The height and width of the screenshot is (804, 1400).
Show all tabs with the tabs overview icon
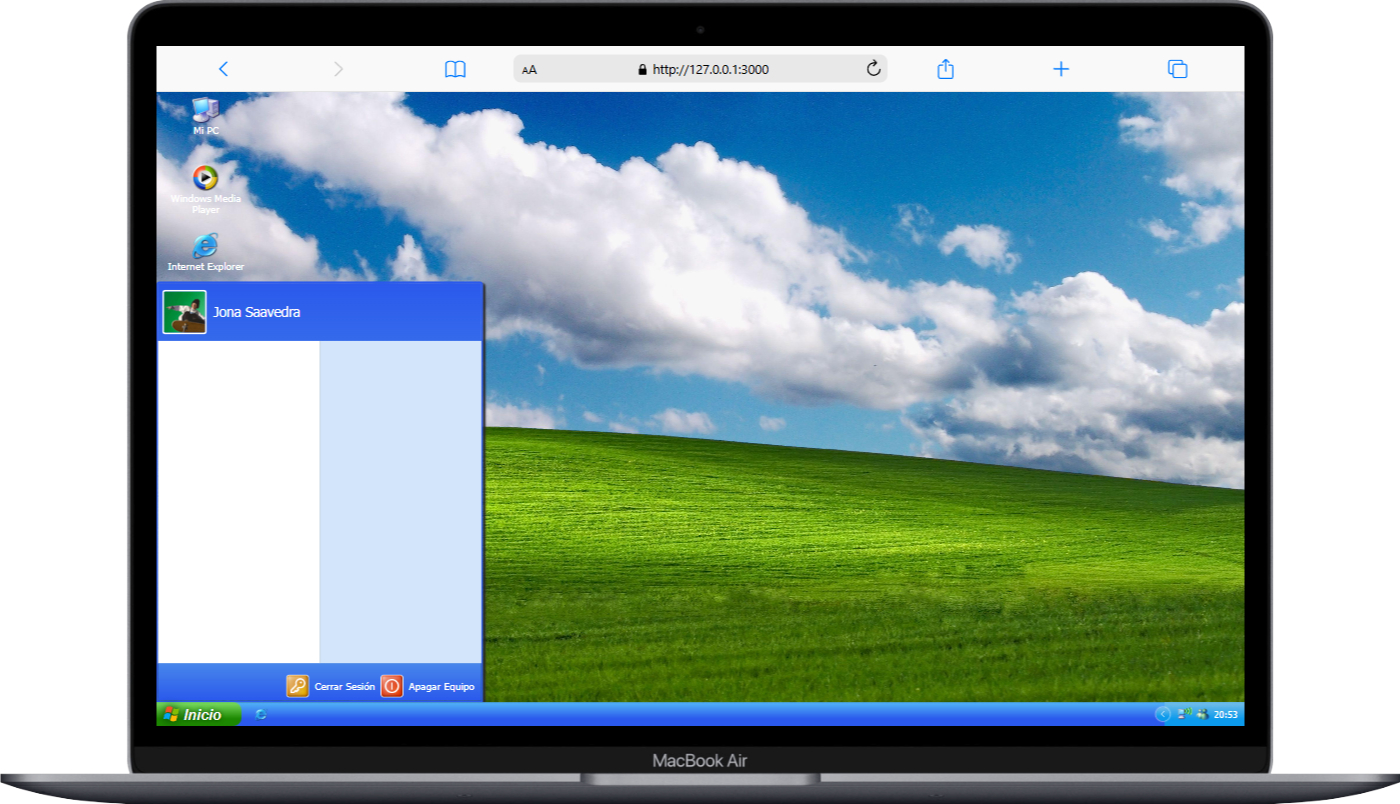click(1178, 69)
